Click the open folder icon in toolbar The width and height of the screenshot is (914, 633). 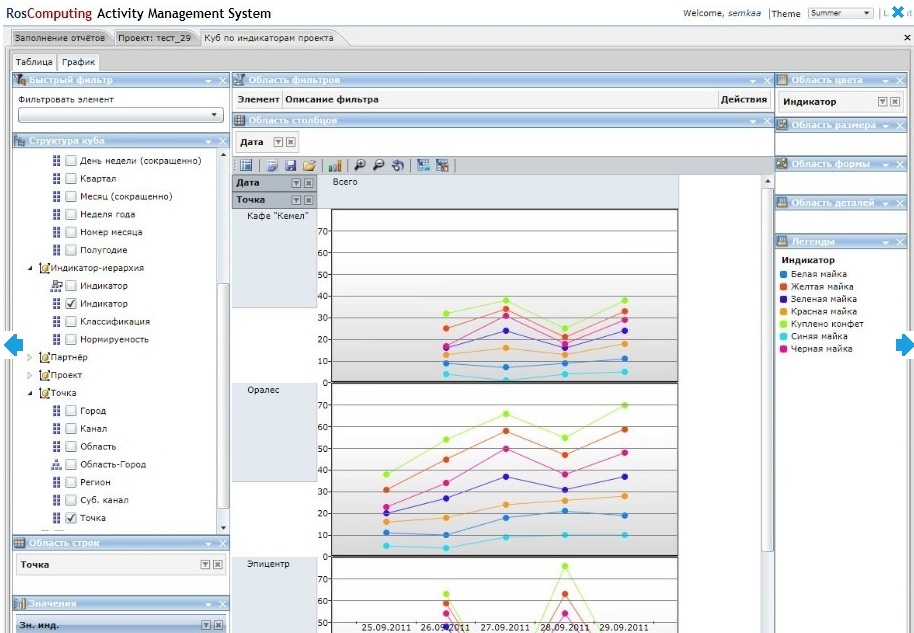[309, 165]
